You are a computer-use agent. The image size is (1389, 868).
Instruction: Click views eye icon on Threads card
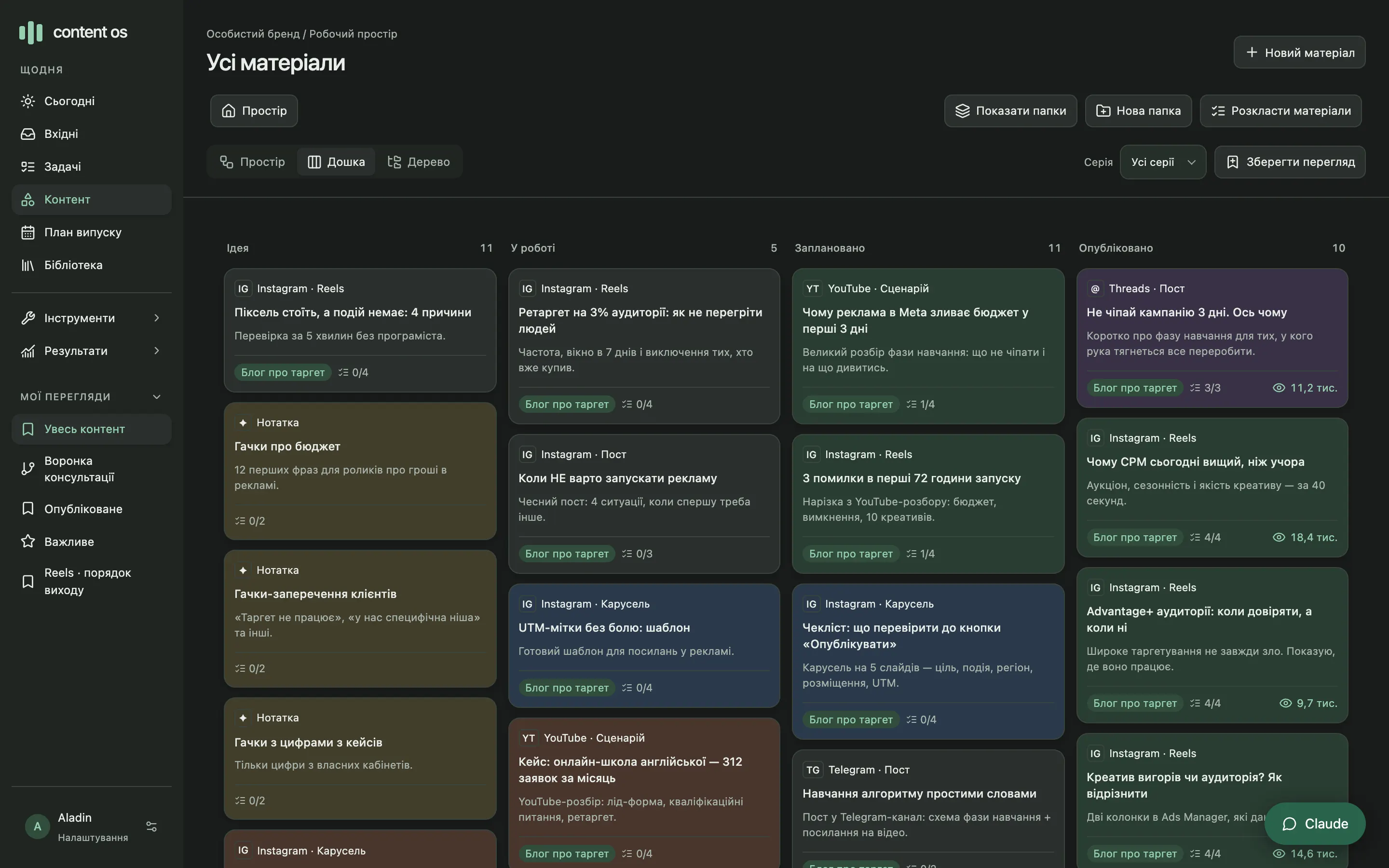click(1279, 388)
